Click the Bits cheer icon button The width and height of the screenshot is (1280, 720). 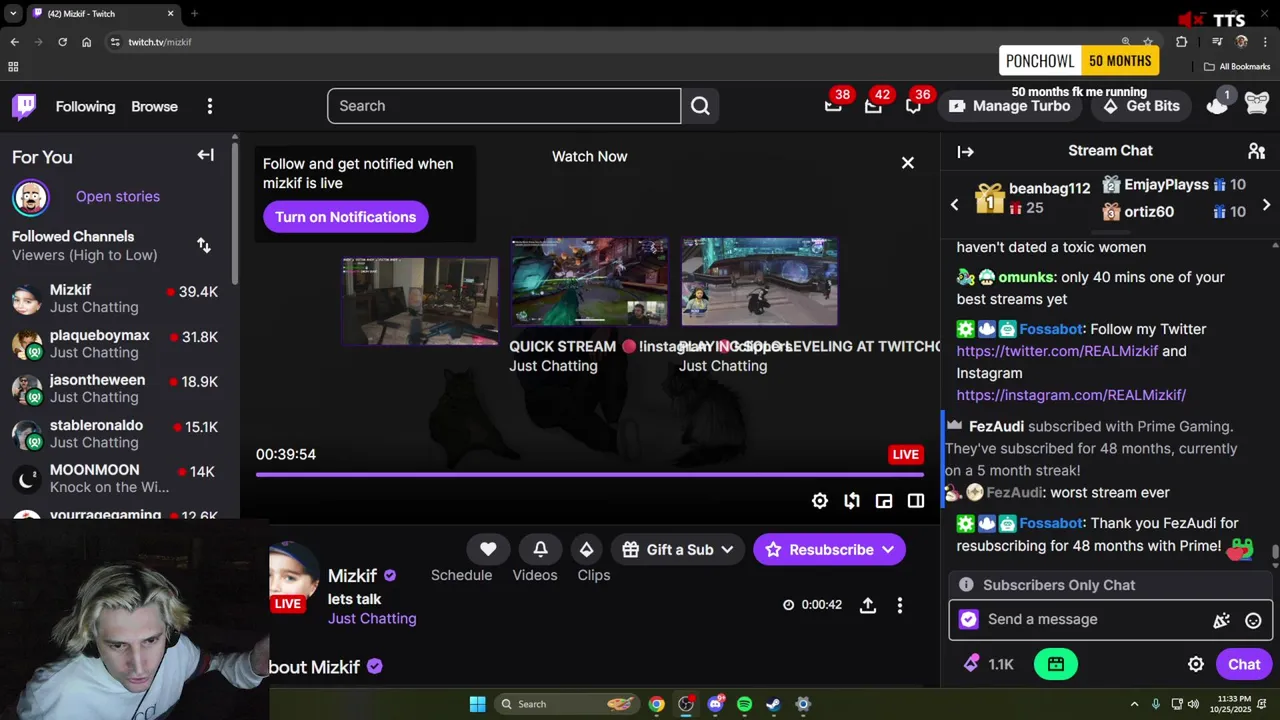(x=587, y=549)
